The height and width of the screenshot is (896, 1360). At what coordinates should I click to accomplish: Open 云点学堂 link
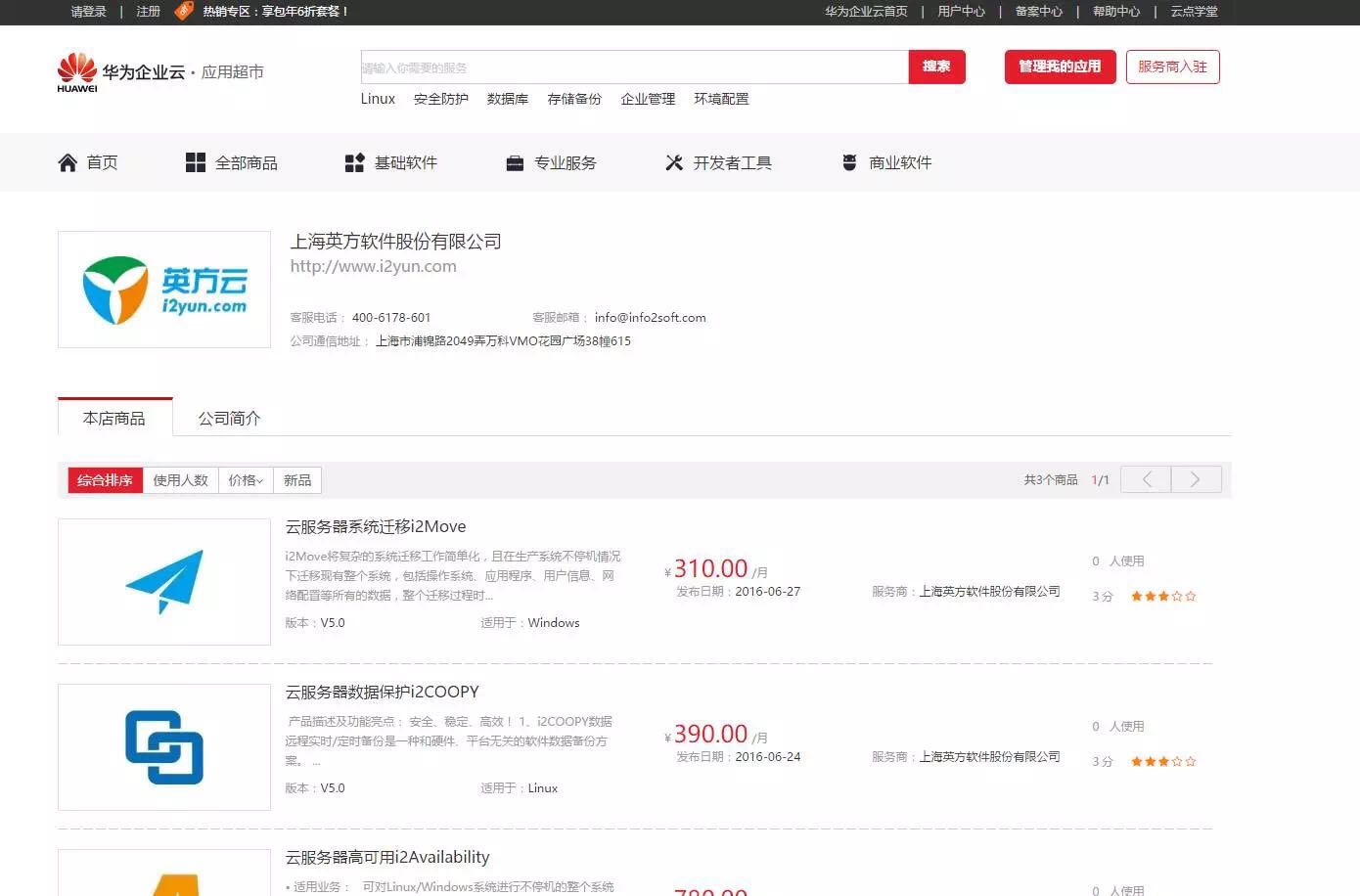pos(1194,12)
